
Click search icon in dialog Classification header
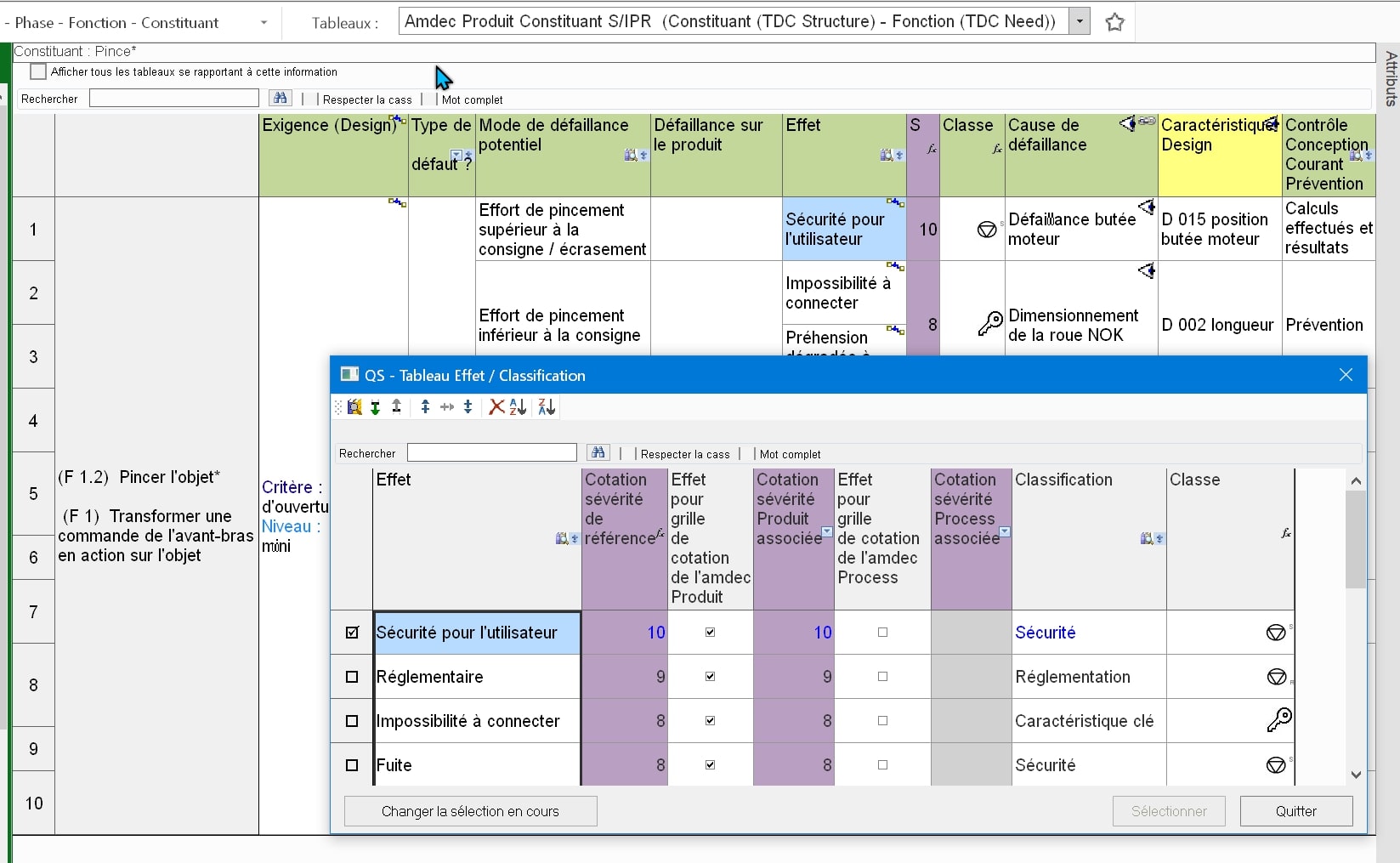(x=1147, y=538)
